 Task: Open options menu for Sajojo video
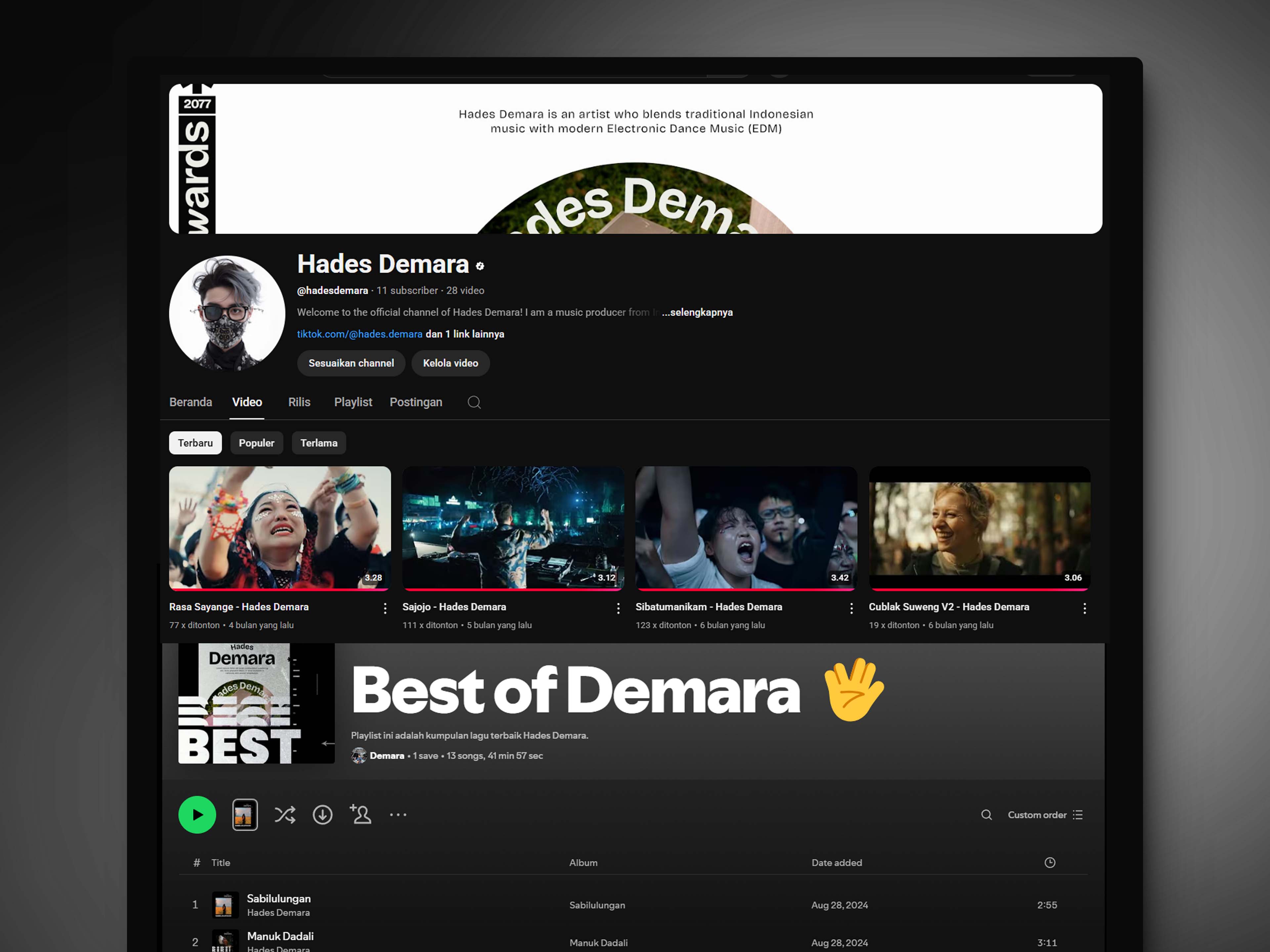coord(618,608)
